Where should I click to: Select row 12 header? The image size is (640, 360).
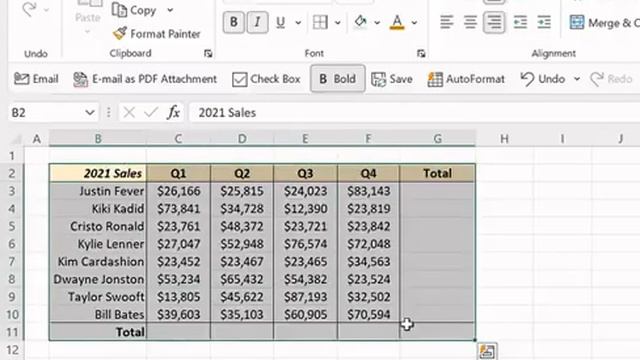pos(12,350)
